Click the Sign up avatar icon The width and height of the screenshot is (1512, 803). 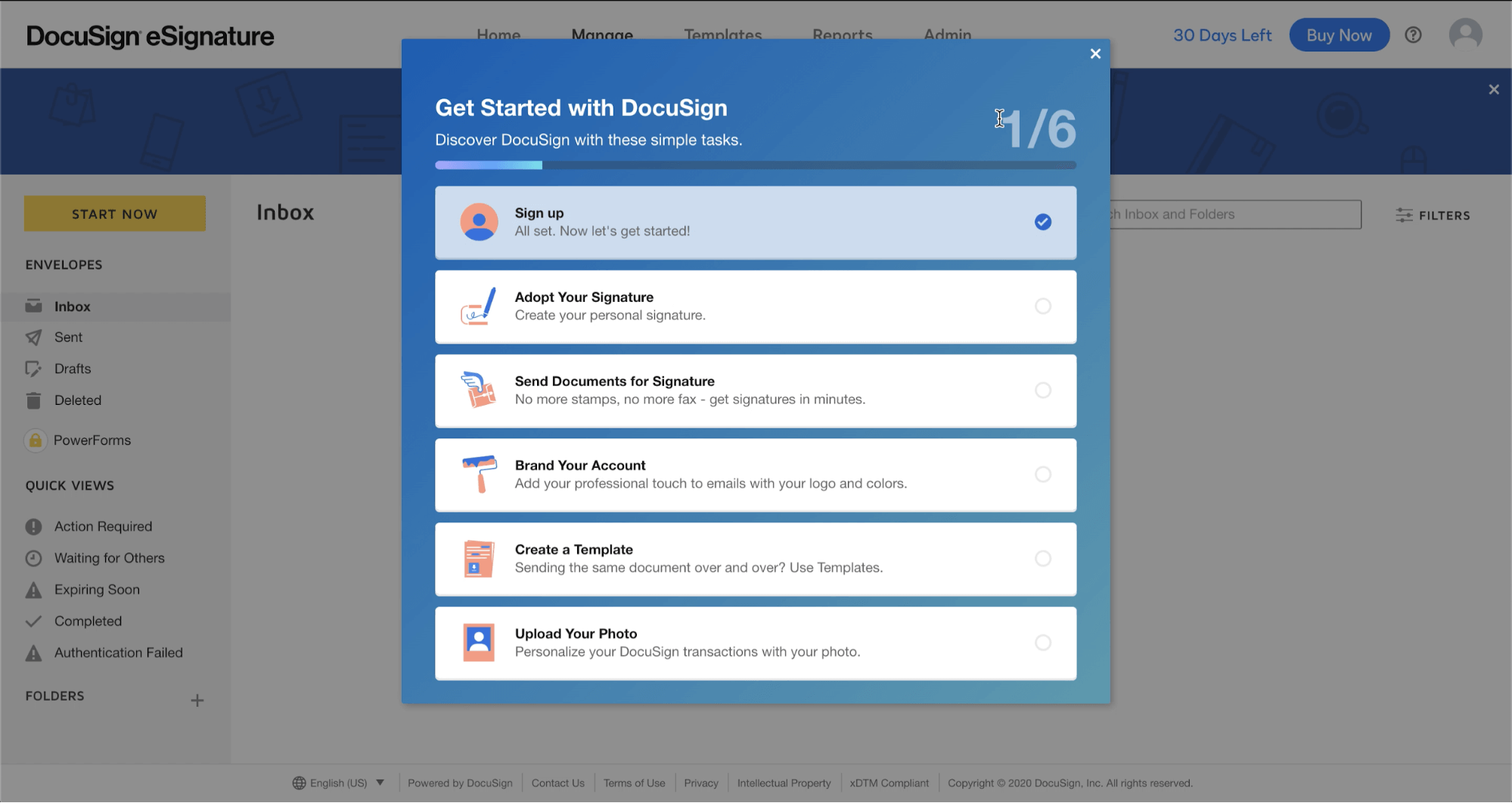coord(479,222)
